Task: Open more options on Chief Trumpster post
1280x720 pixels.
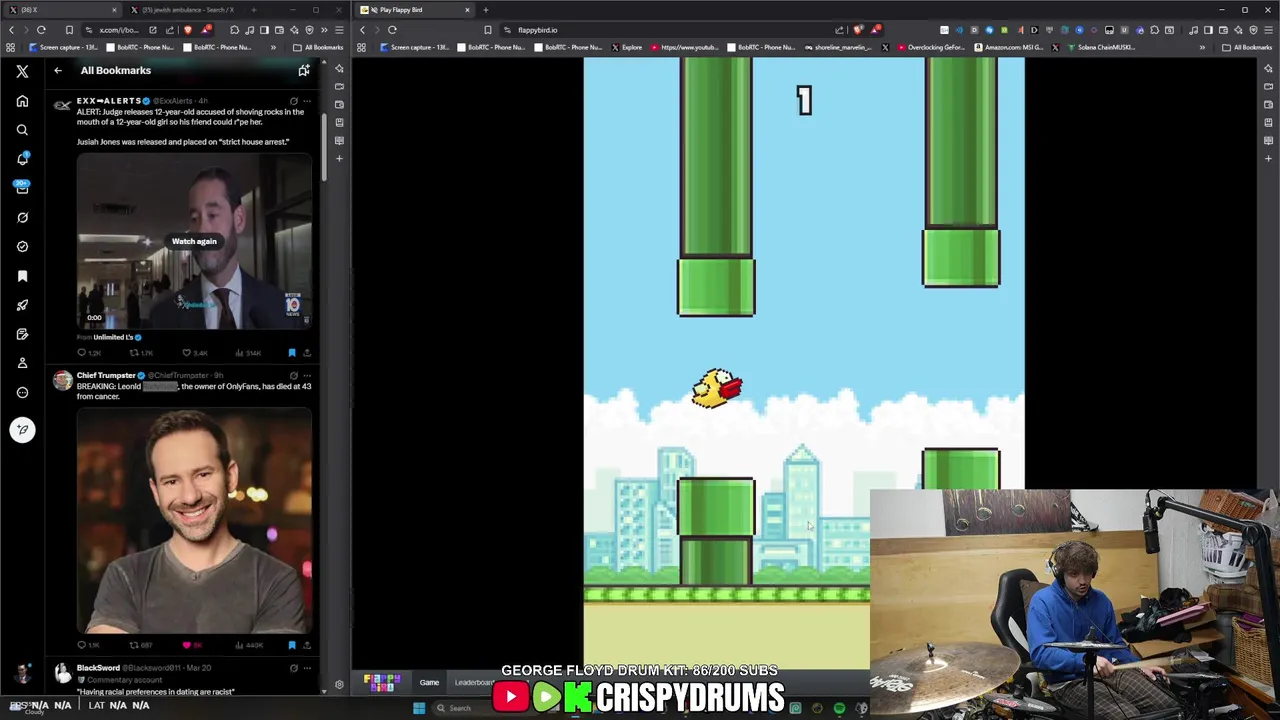Action: 307,375
